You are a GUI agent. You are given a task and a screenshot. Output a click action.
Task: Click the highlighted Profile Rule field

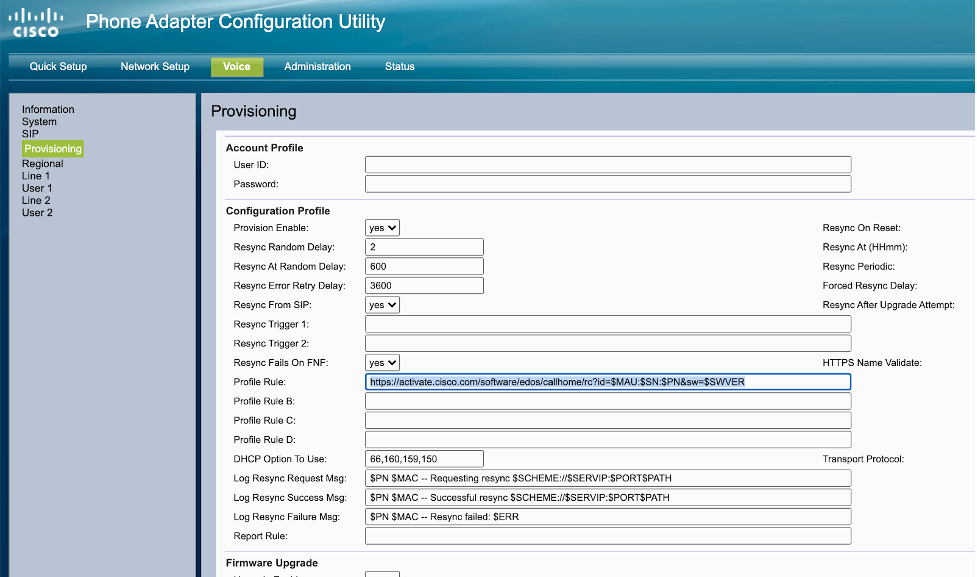608,381
